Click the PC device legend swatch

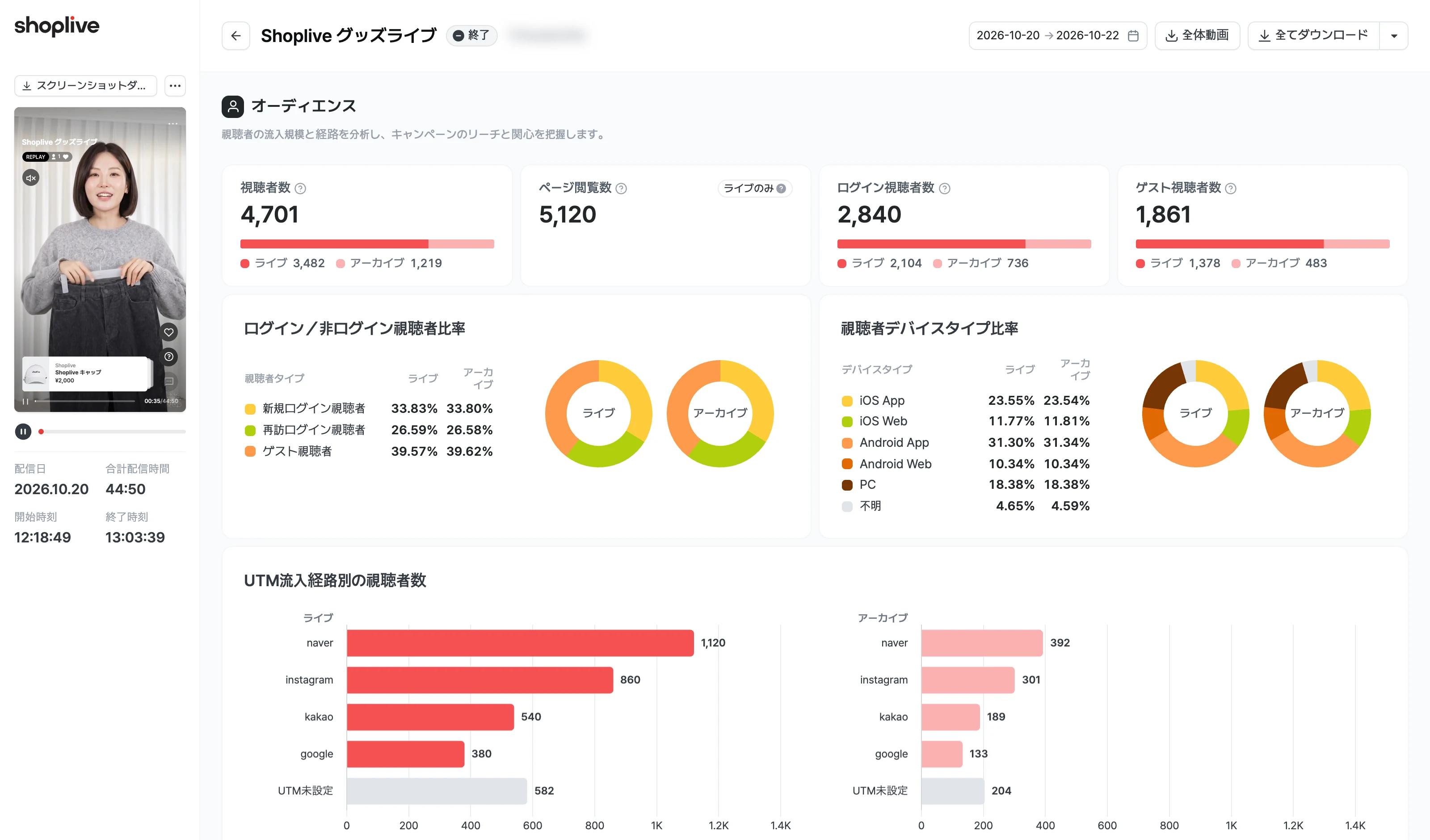tap(847, 485)
